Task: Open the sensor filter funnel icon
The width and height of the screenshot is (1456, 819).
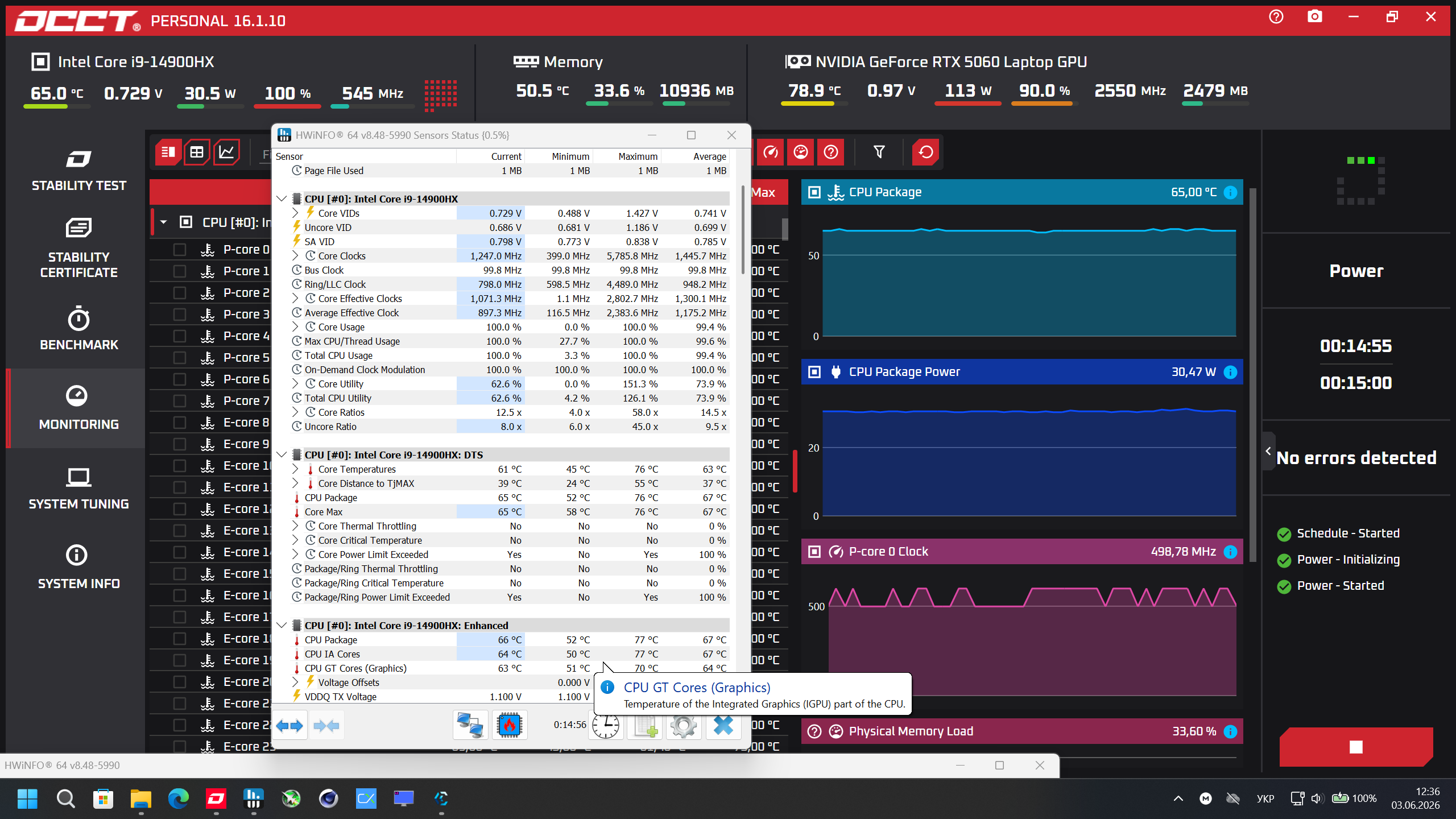Action: [x=879, y=152]
